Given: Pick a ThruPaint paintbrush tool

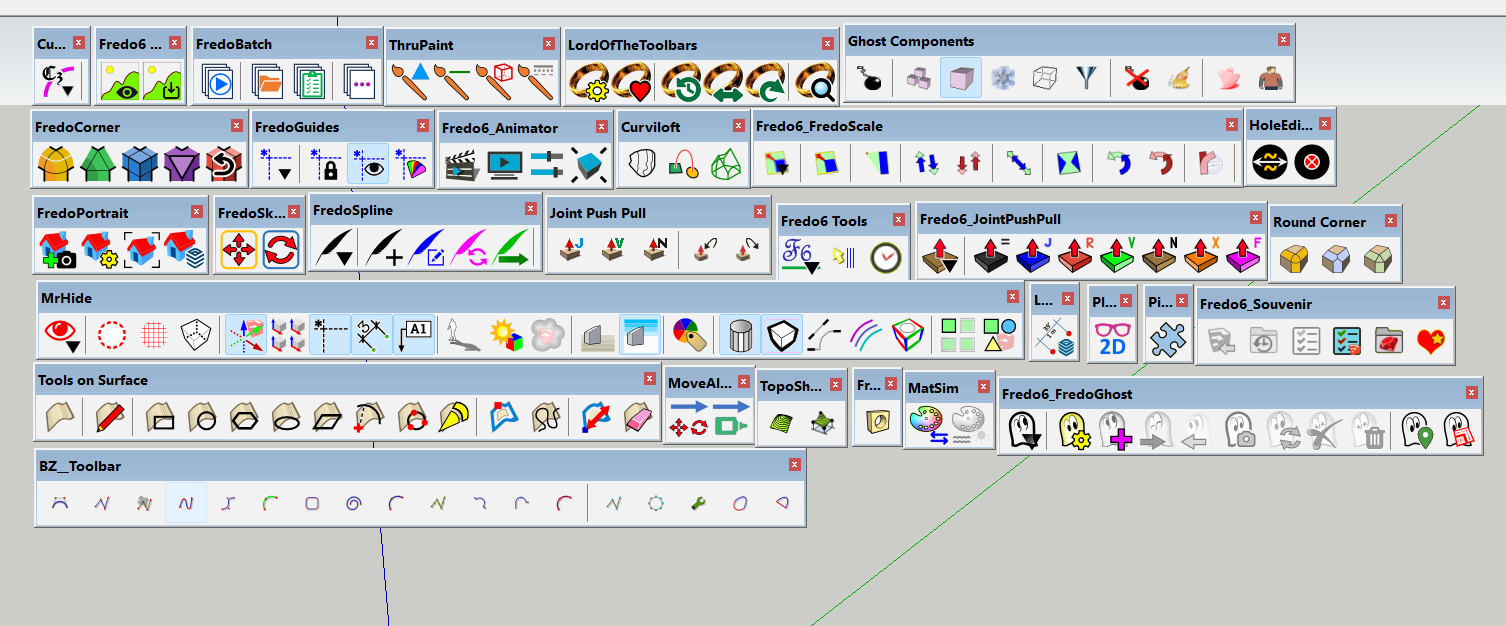Looking at the screenshot, I should (410, 76).
